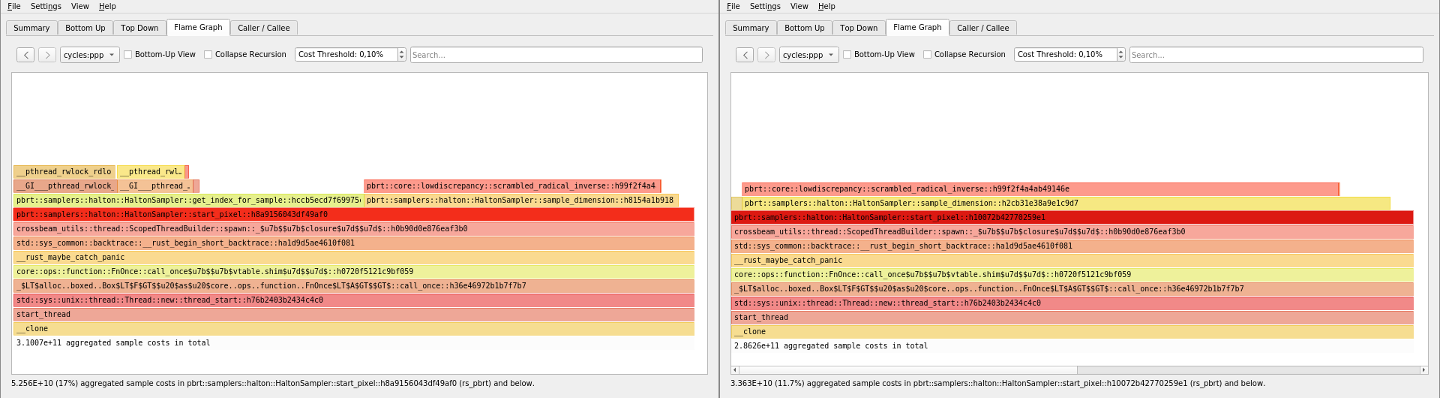Select start_thread frame in right flame graph
Image resolution: width=1440 pixels, height=398 pixels.
[x=1072, y=318]
